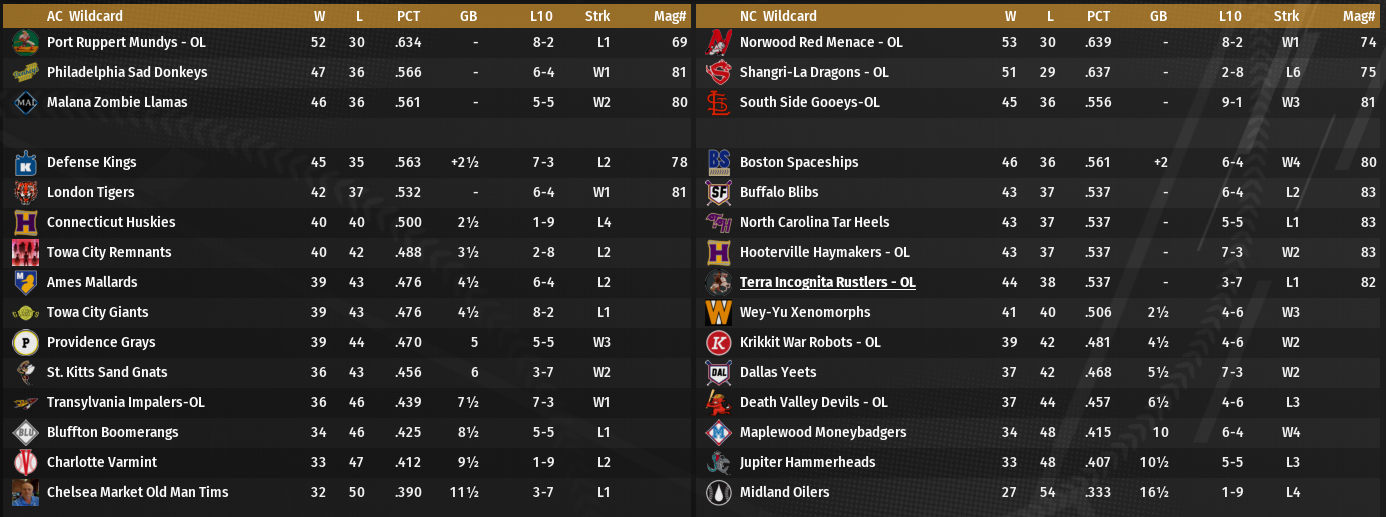Click the AC Wildcard Mag# column header
1386x517 pixels.
670,16
